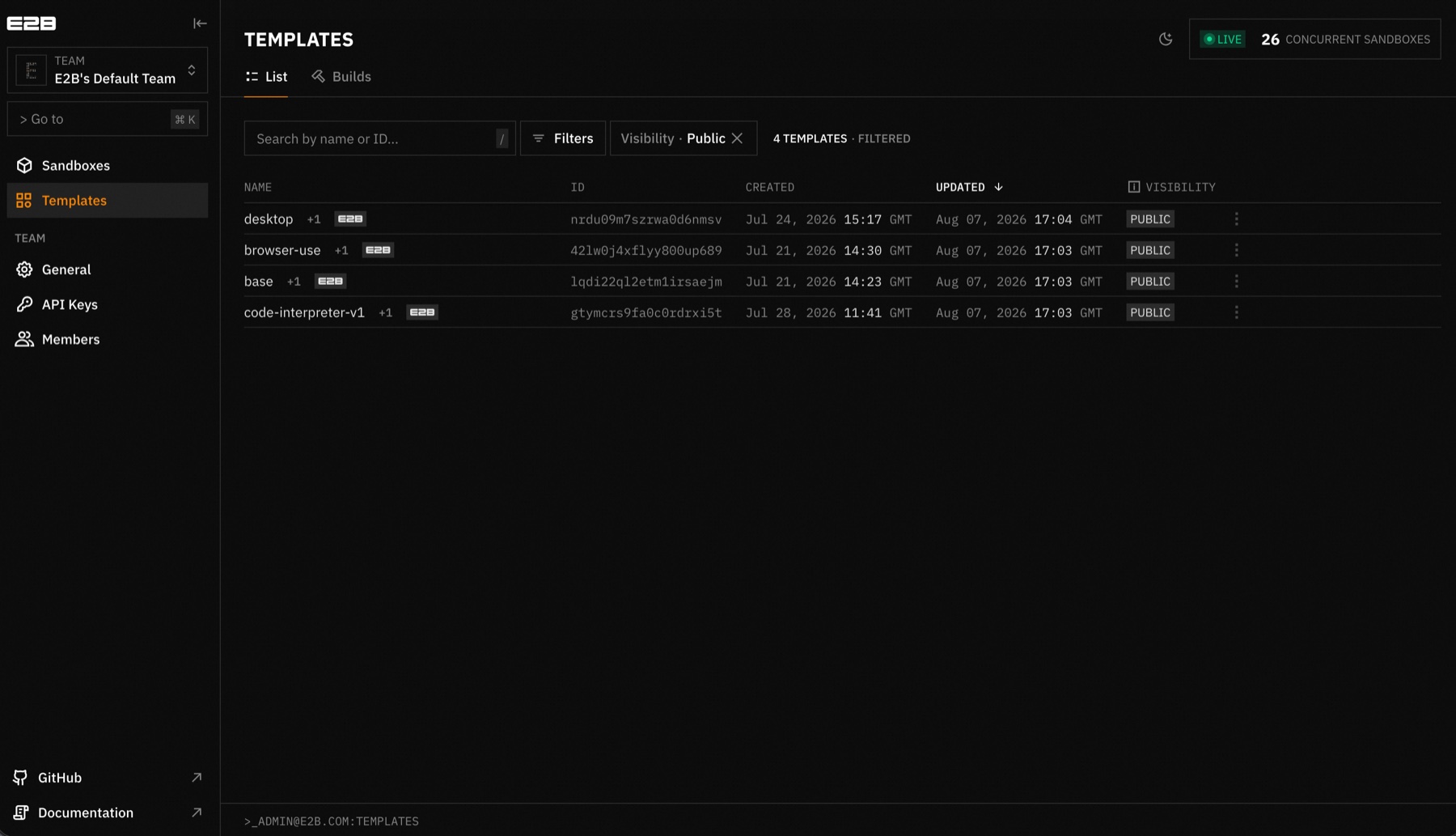Click the LIVE status badge
1456x836 pixels.
1222,39
